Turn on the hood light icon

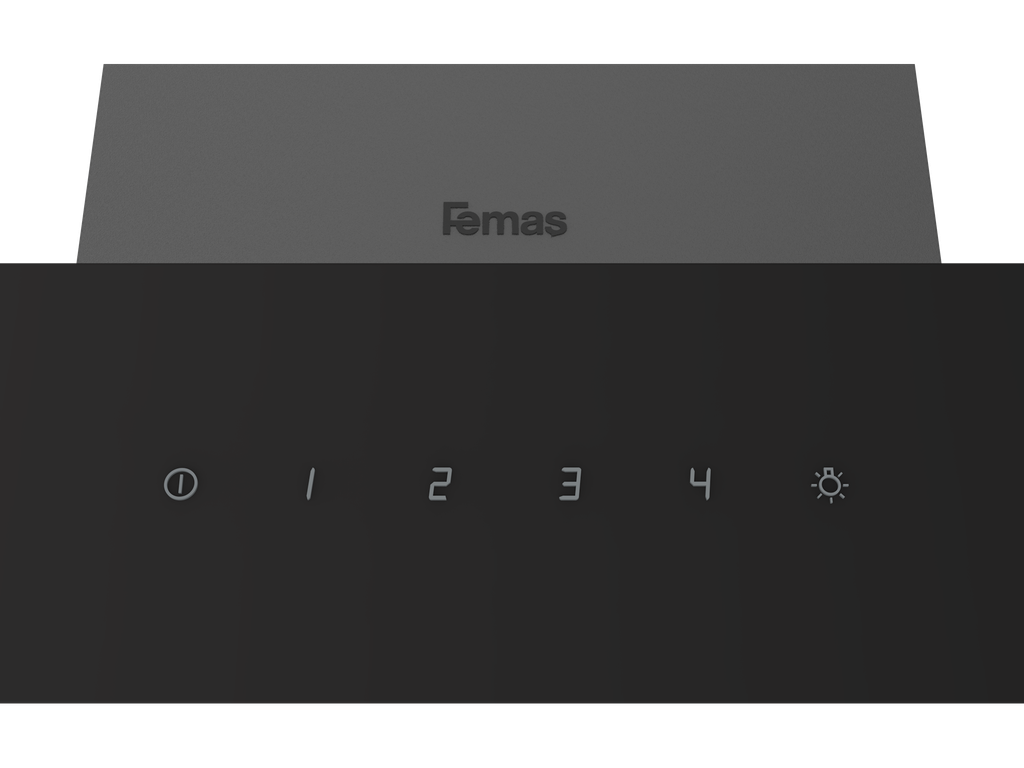pyautogui.click(x=829, y=485)
